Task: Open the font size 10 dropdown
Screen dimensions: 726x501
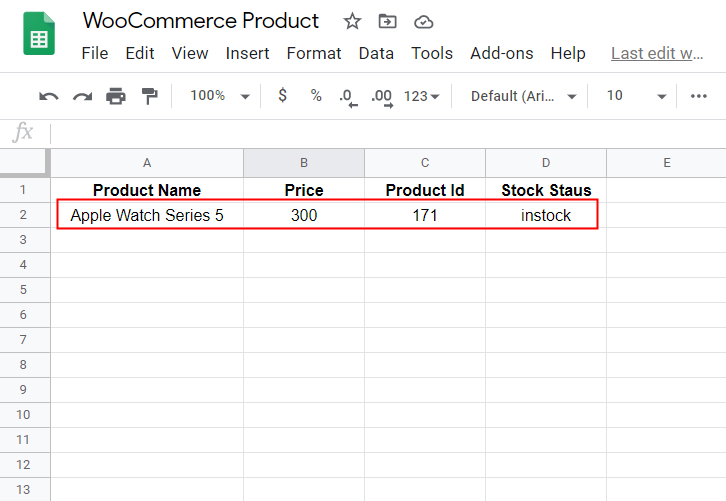Action: coord(637,96)
